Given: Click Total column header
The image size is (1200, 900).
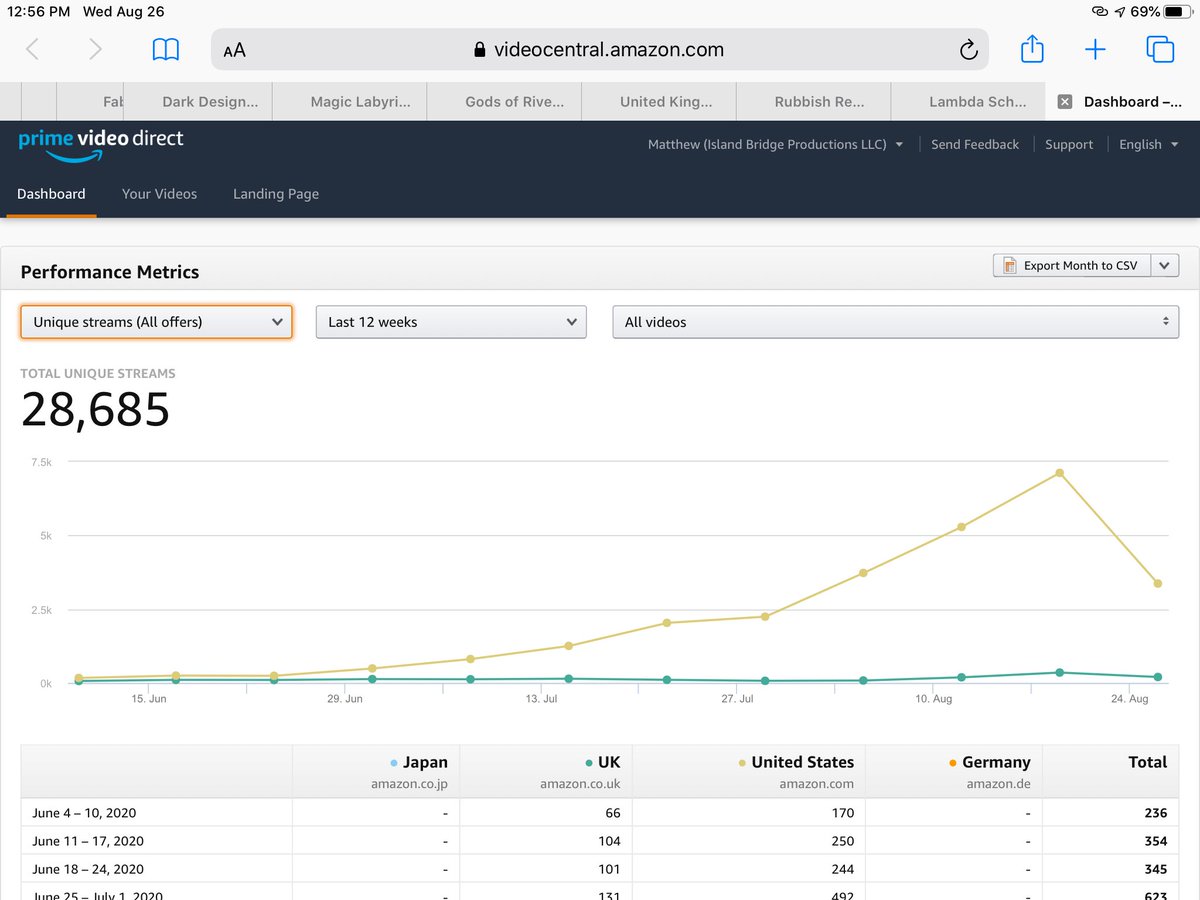Looking at the screenshot, I should [1110, 771].
